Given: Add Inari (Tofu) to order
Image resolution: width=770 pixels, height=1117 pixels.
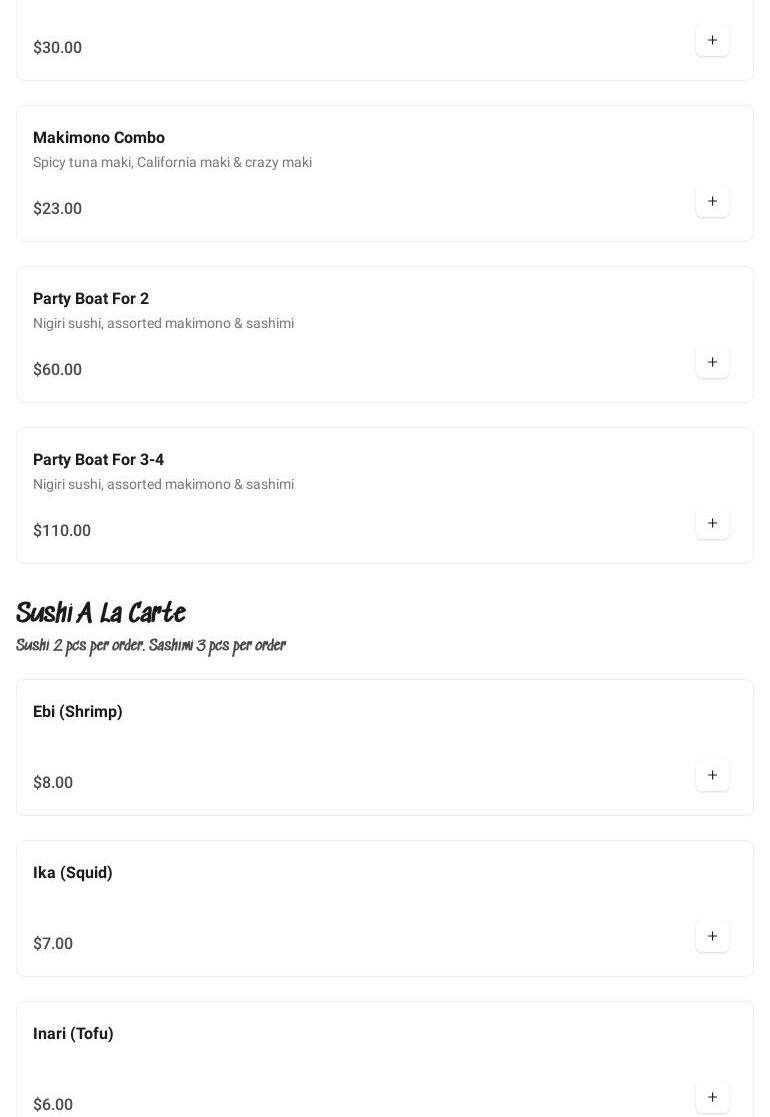Looking at the screenshot, I should [x=712, y=1097].
